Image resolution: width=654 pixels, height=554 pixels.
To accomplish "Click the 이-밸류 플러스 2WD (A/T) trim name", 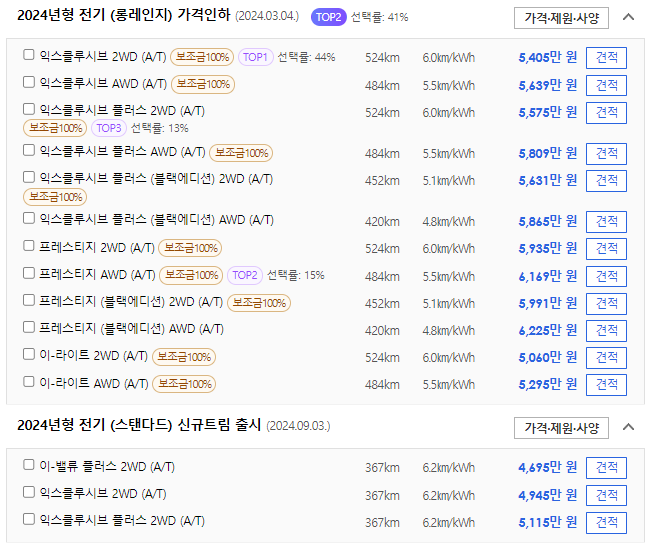I will [x=107, y=466].
